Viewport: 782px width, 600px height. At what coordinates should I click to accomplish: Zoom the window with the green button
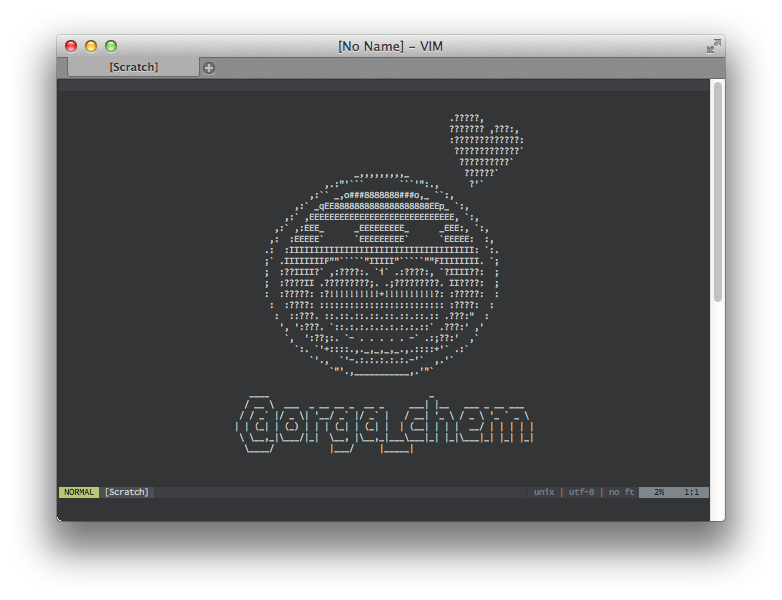tap(111, 46)
